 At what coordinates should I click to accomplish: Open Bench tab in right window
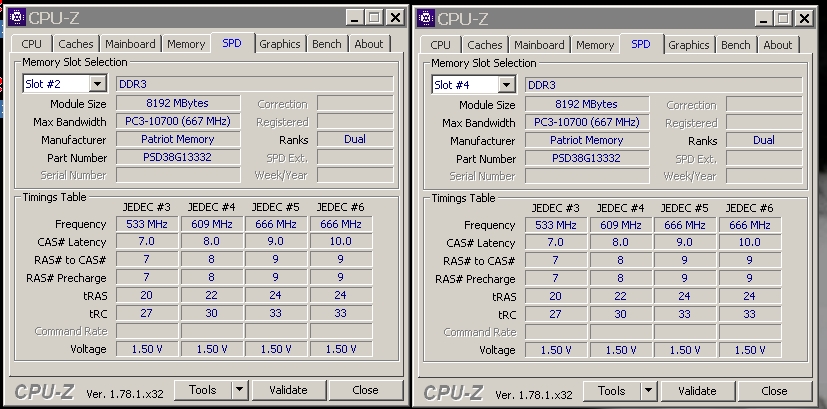(x=735, y=45)
